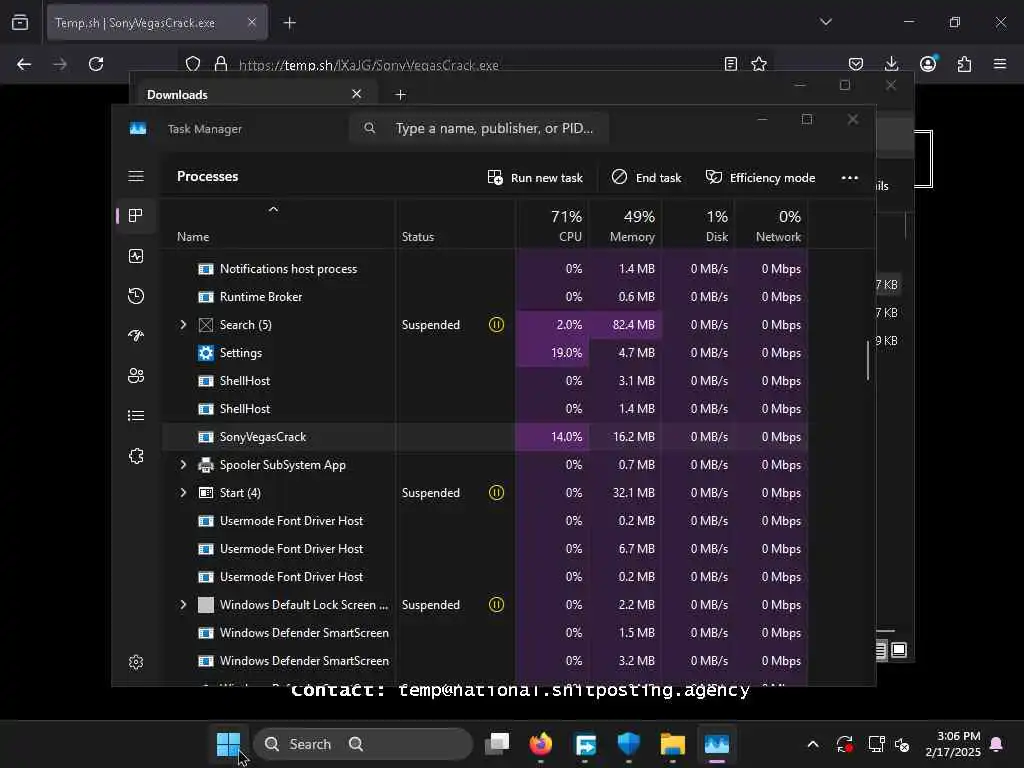Open a new Firefox tab
Screen dimensions: 1024x768
pos(289,23)
